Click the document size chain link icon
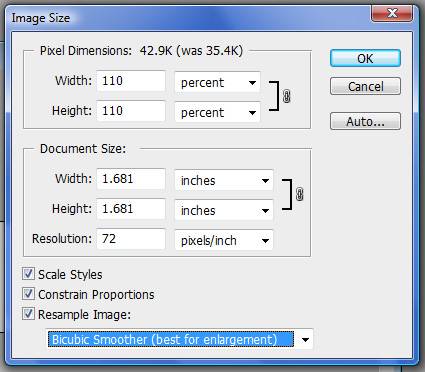425x372 pixels. 299,194
